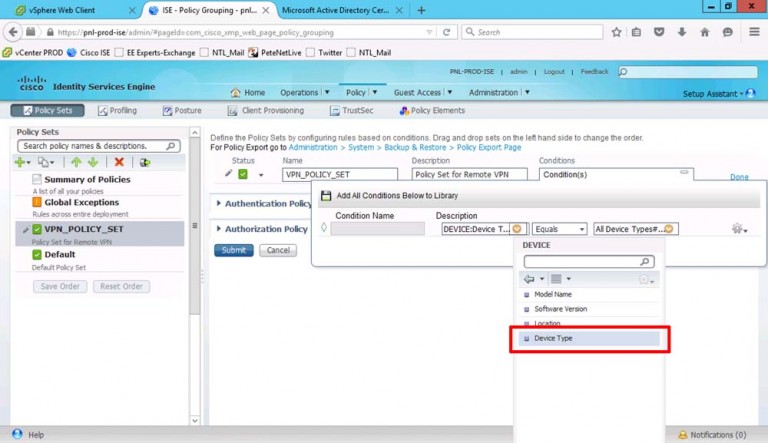Click the Cancel button

click(x=278, y=250)
